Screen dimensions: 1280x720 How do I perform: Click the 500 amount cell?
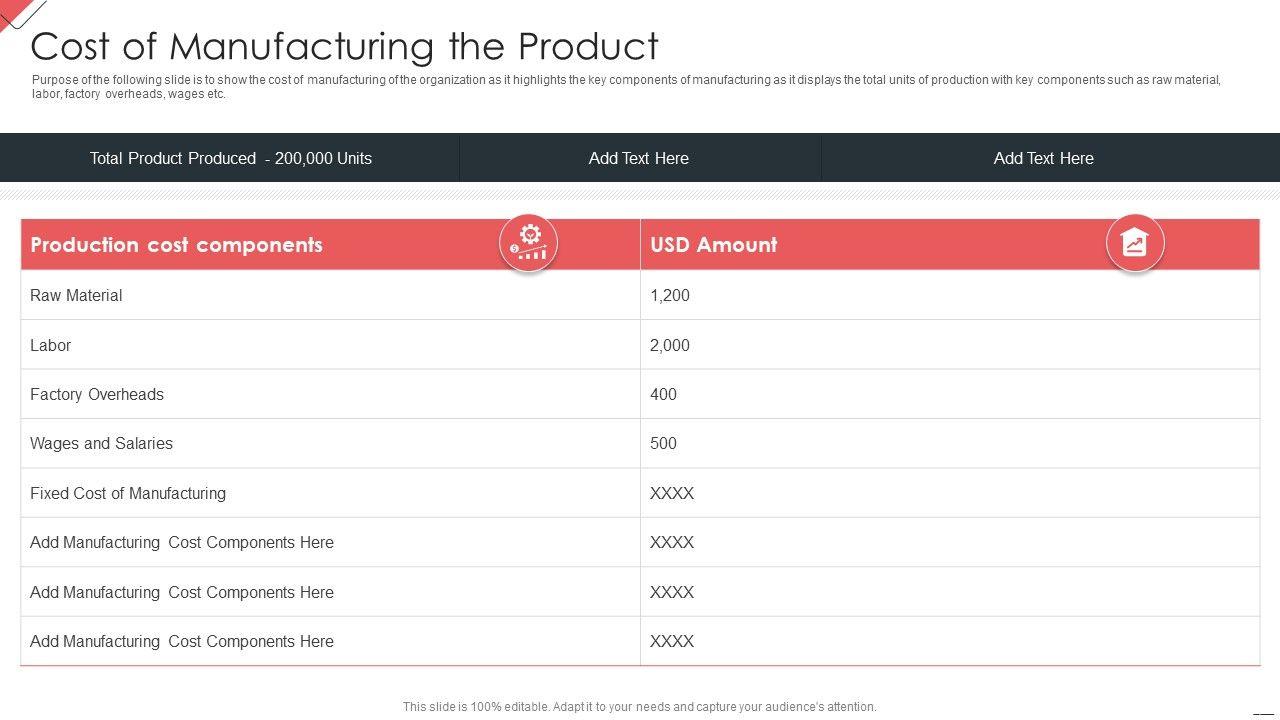point(663,443)
